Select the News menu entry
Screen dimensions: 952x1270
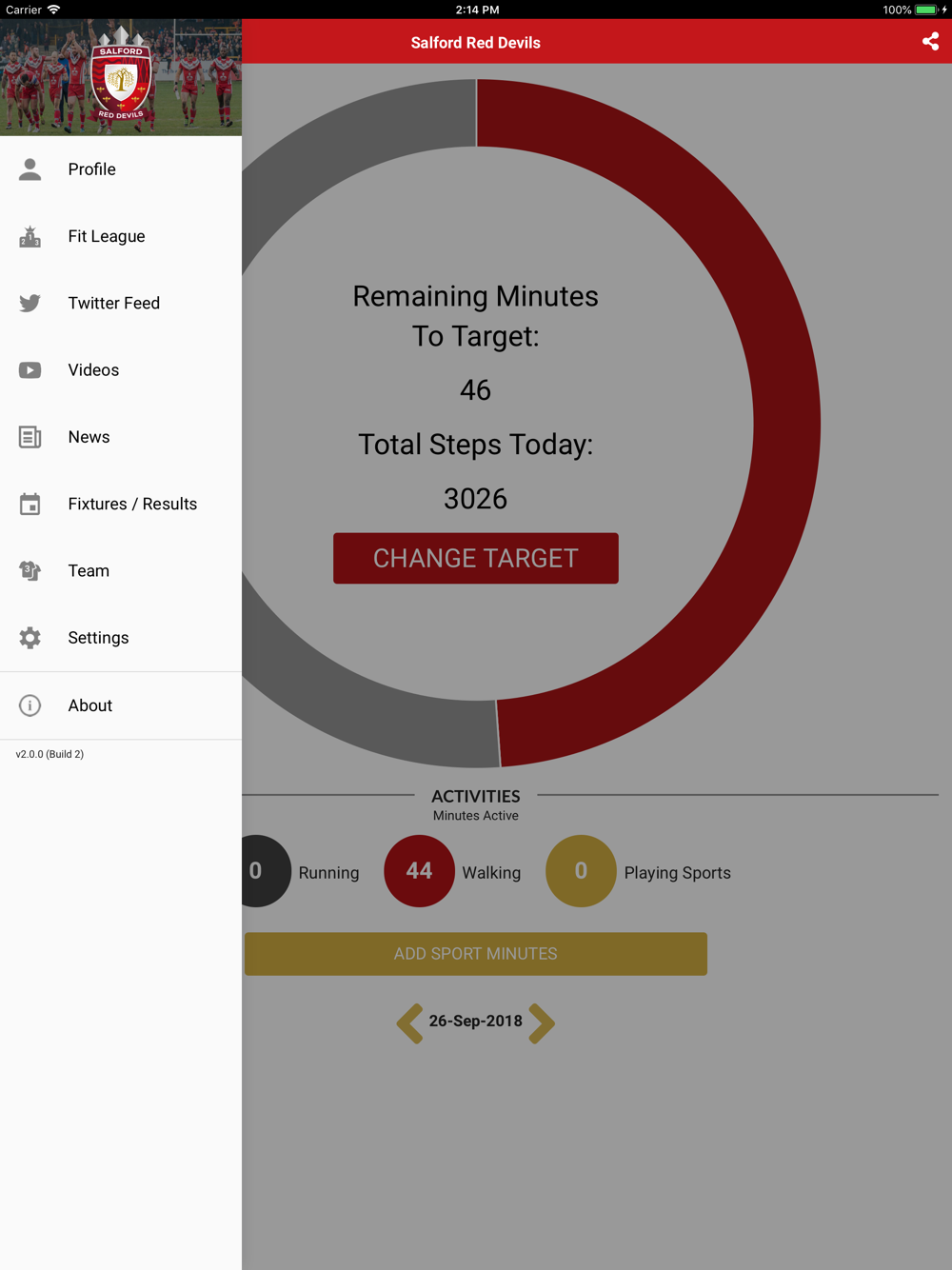point(121,437)
